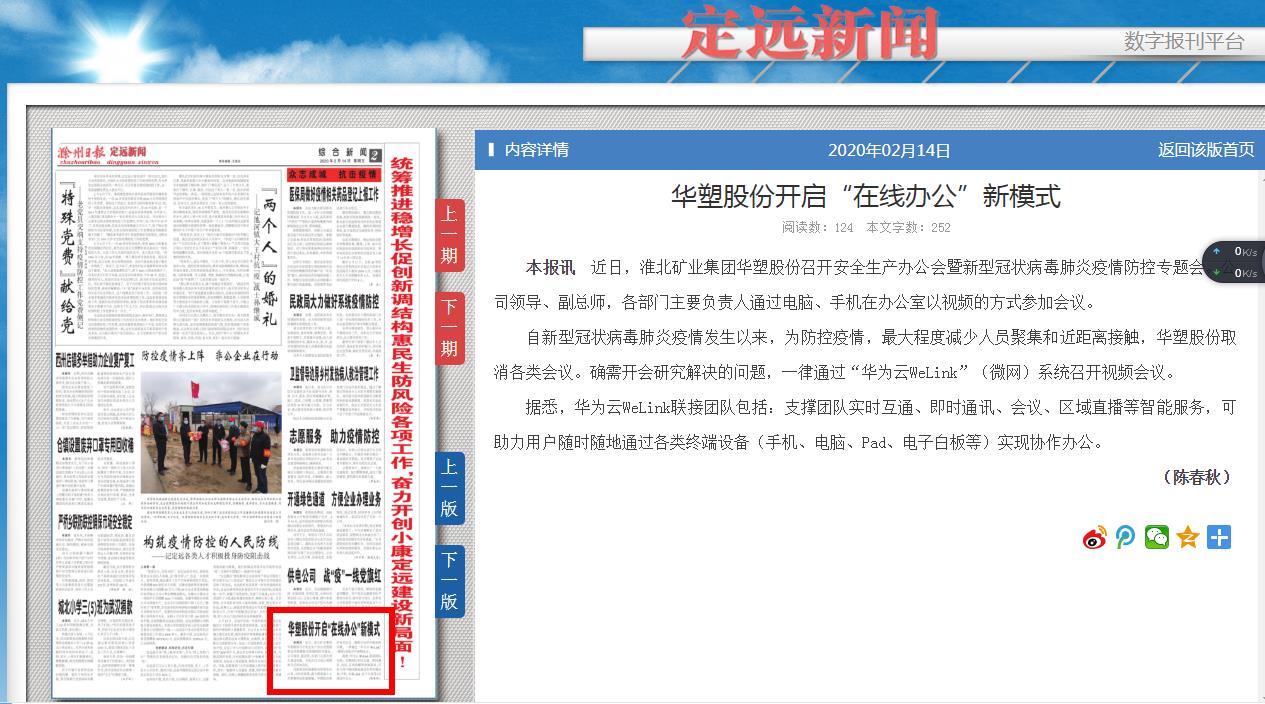Go to next page (blue 下一版)
Screen dimensions: 1265x704
[449, 582]
